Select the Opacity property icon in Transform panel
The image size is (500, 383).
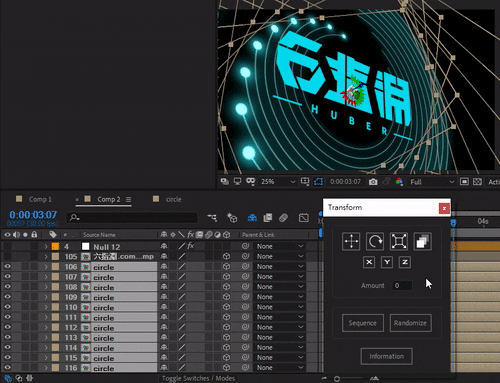[422, 241]
